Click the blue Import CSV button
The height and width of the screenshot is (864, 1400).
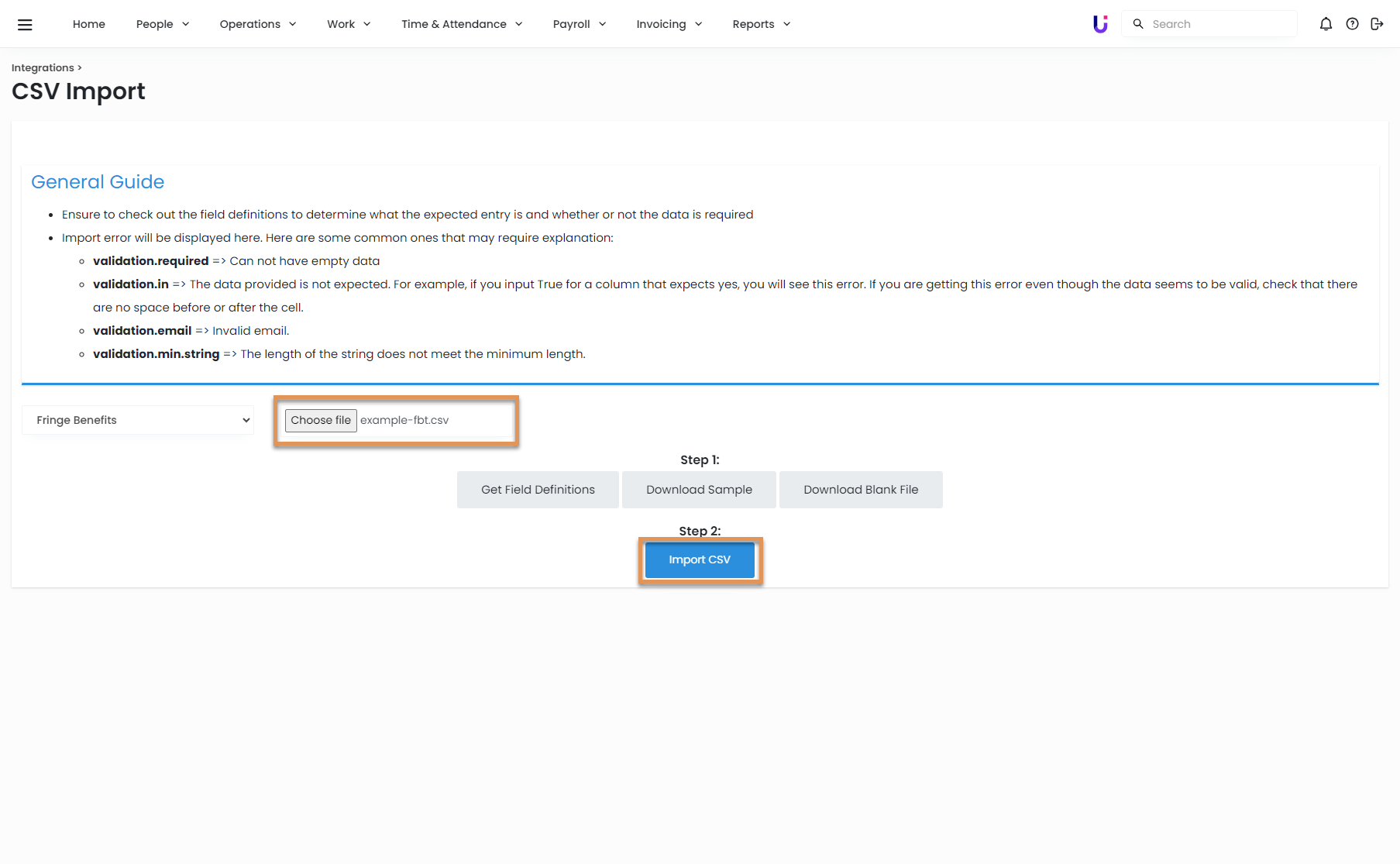[x=700, y=559]
